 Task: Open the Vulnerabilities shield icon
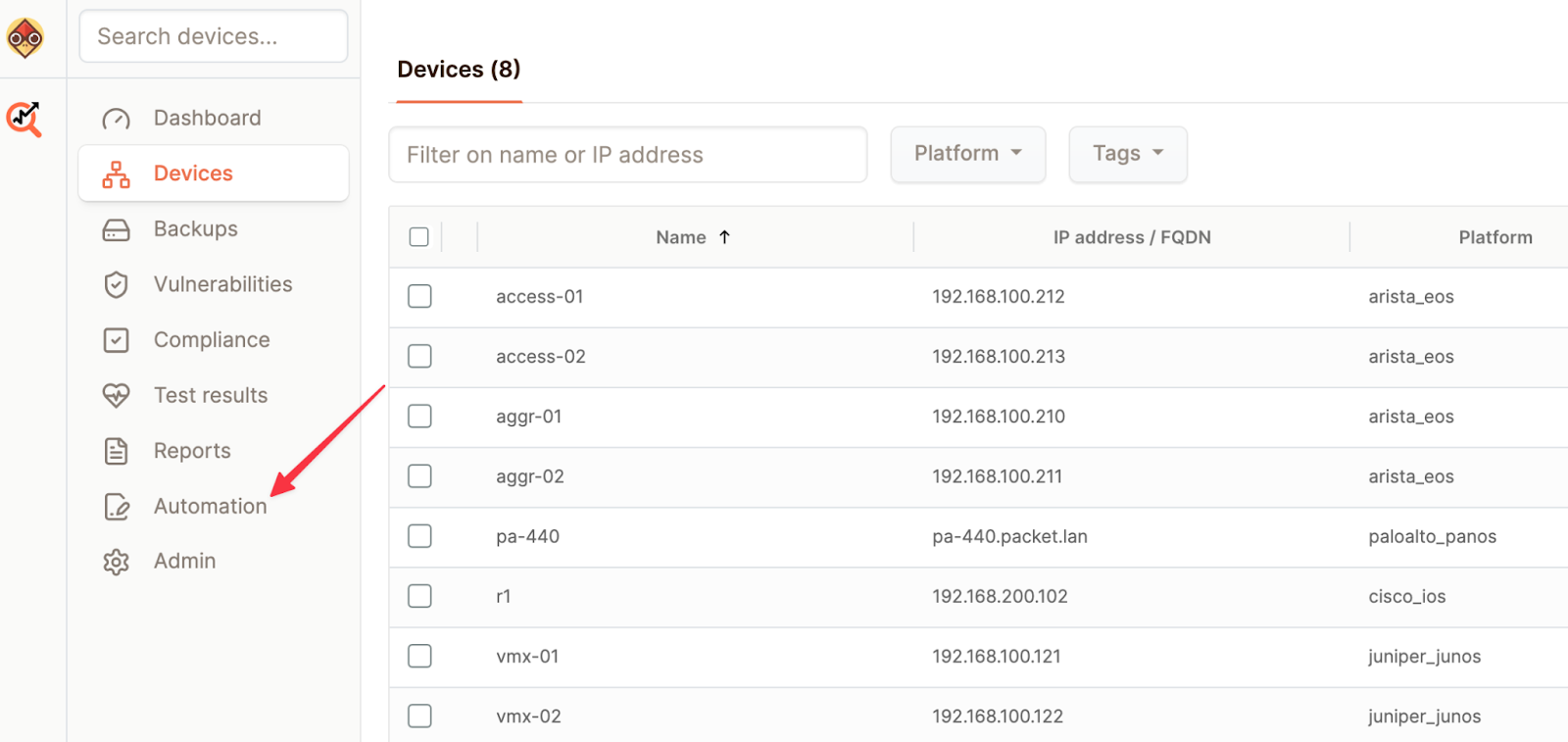116,285
